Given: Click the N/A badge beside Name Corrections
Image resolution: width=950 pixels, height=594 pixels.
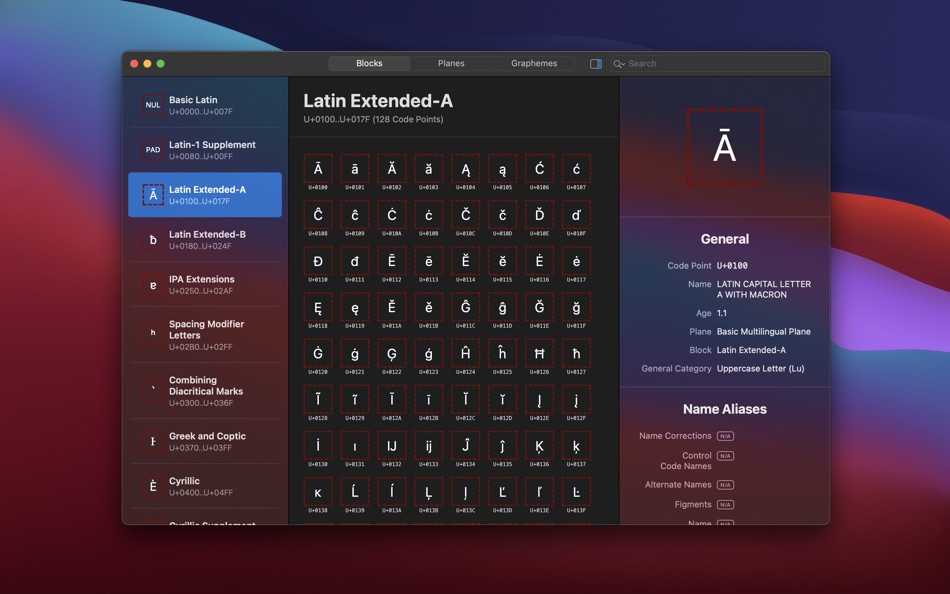Looking at the screenshot, I should (x=725, y=436).
